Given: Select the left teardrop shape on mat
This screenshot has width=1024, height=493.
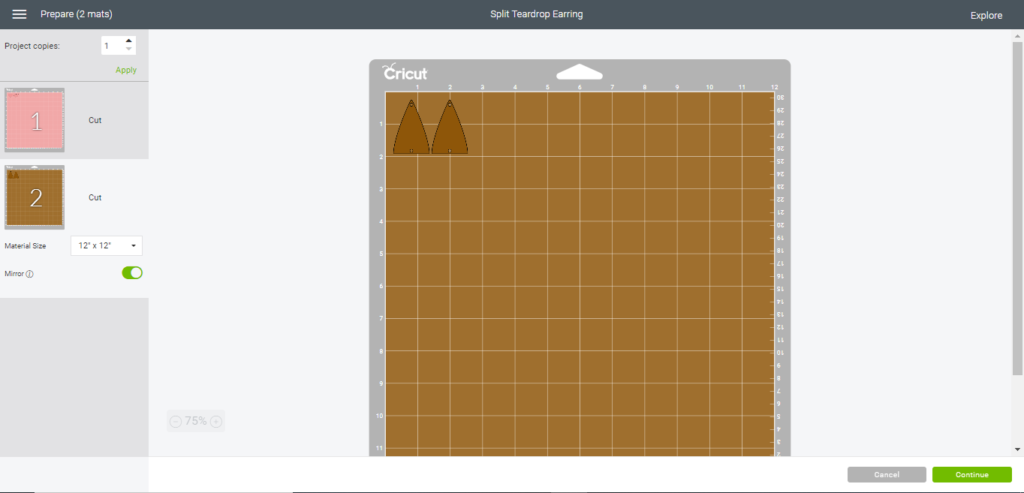Looking at the screenshot, I should (411, 130).
